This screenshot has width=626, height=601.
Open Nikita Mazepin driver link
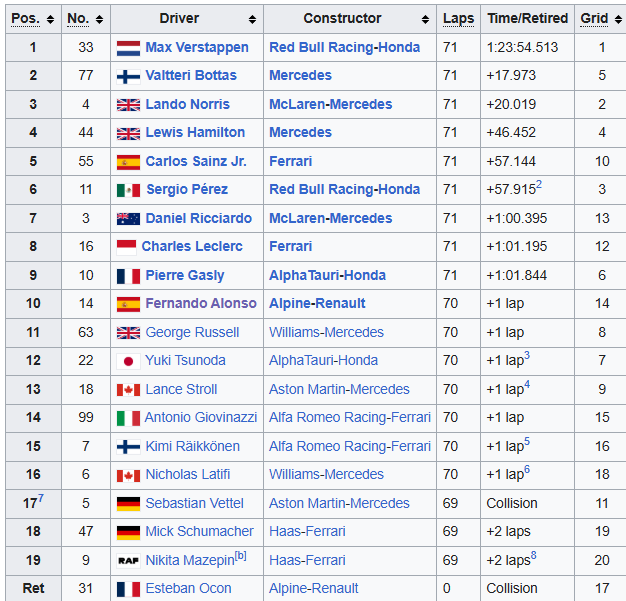pyautogui.click(x=190, y=561)
